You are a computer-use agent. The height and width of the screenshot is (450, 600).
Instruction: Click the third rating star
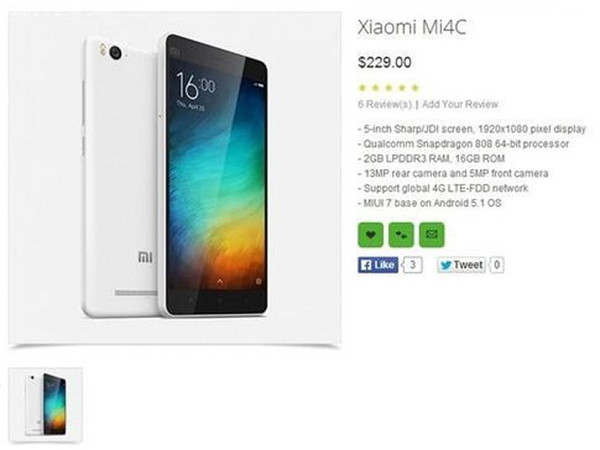[x=389, y=88]
